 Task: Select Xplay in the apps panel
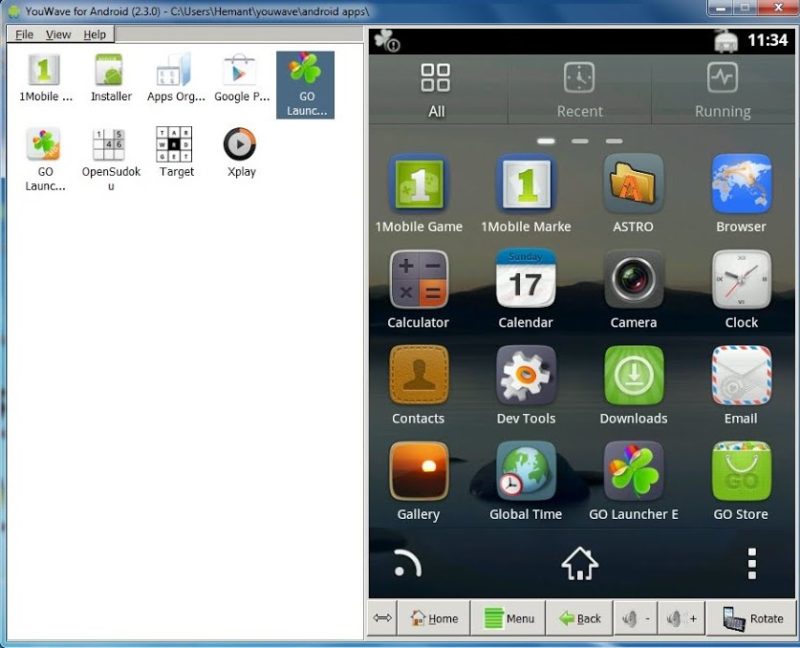(x=240, y=152)
